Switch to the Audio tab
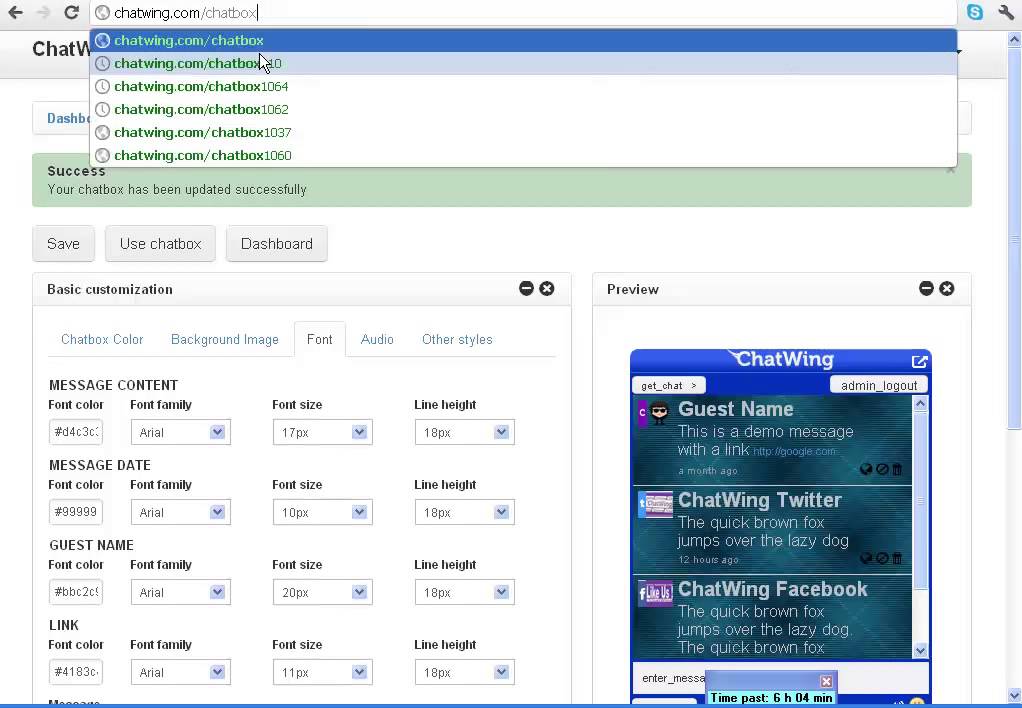The width and height of the screenshot is (1022, 708). coord(377,339)
